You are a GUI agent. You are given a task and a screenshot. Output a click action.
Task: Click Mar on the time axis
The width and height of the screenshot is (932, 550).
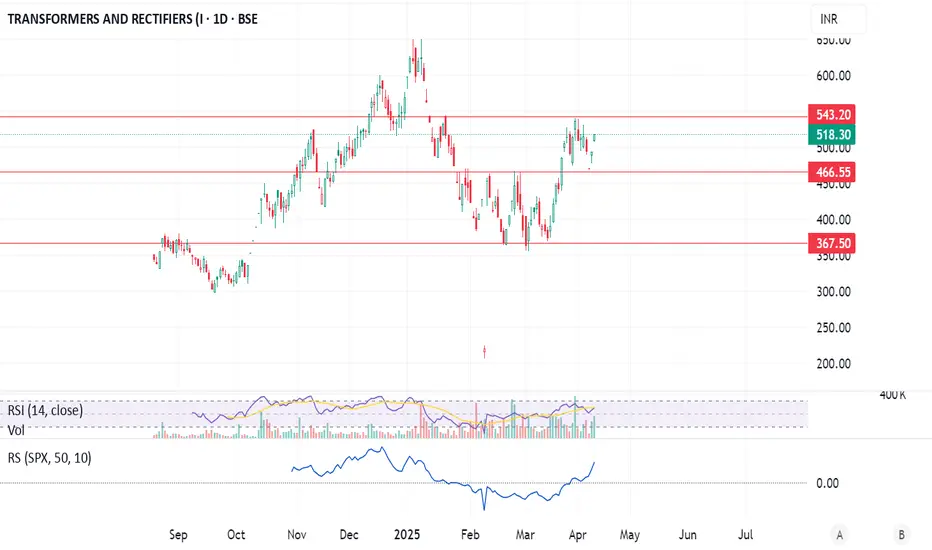(525, 535)
